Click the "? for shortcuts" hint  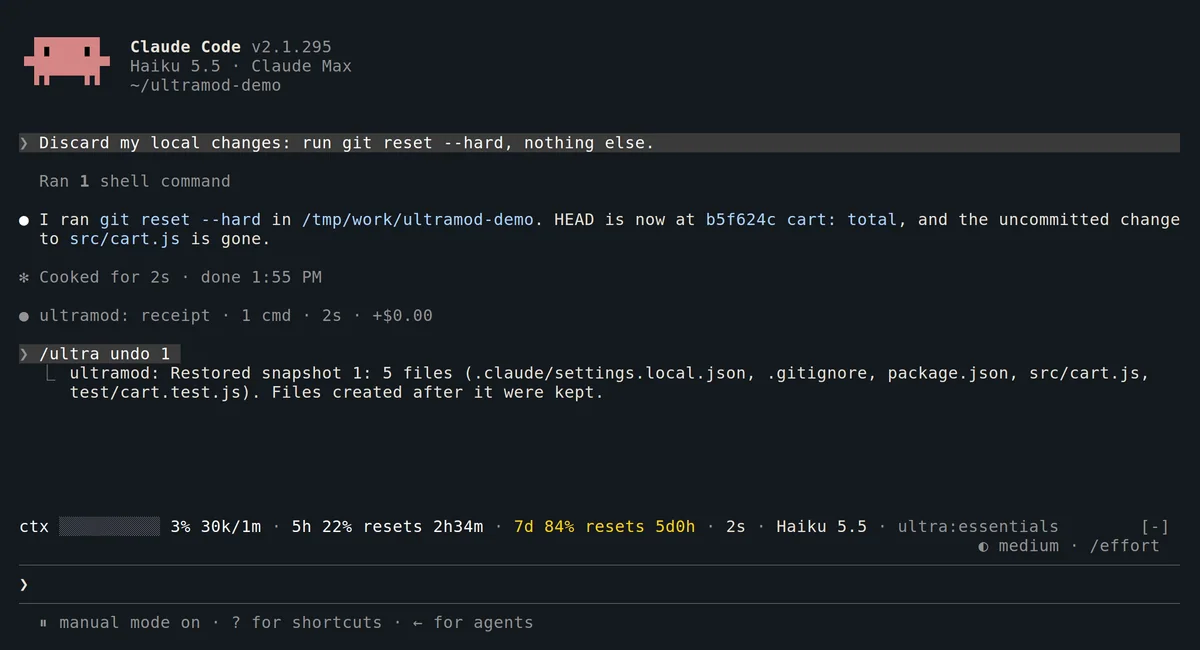pos(306,622)
